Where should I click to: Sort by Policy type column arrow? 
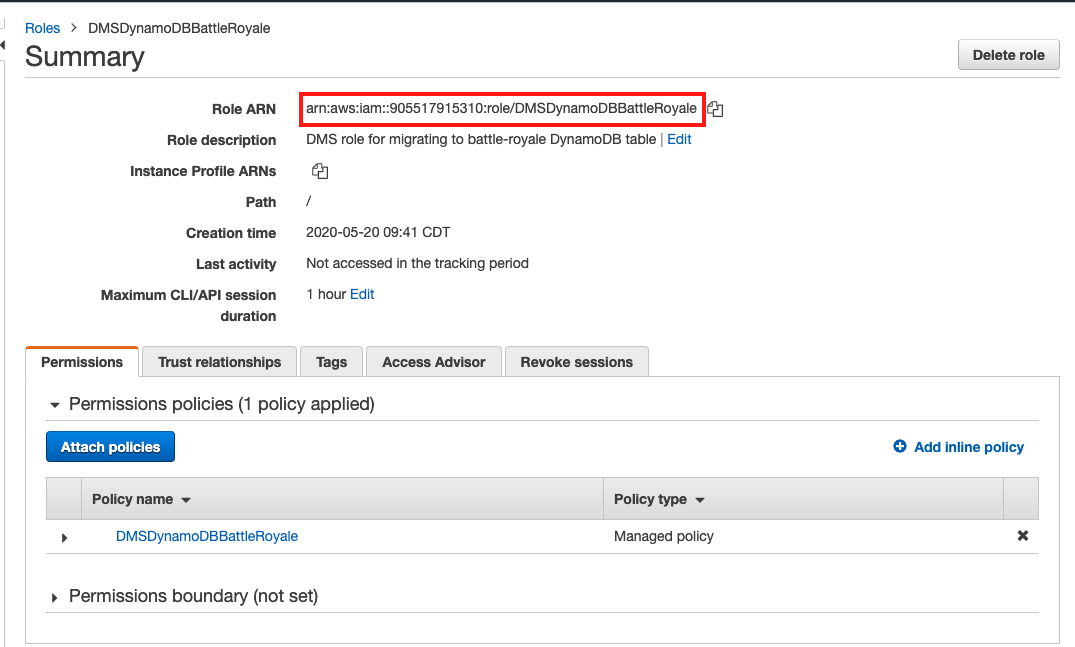click(700, 500)
